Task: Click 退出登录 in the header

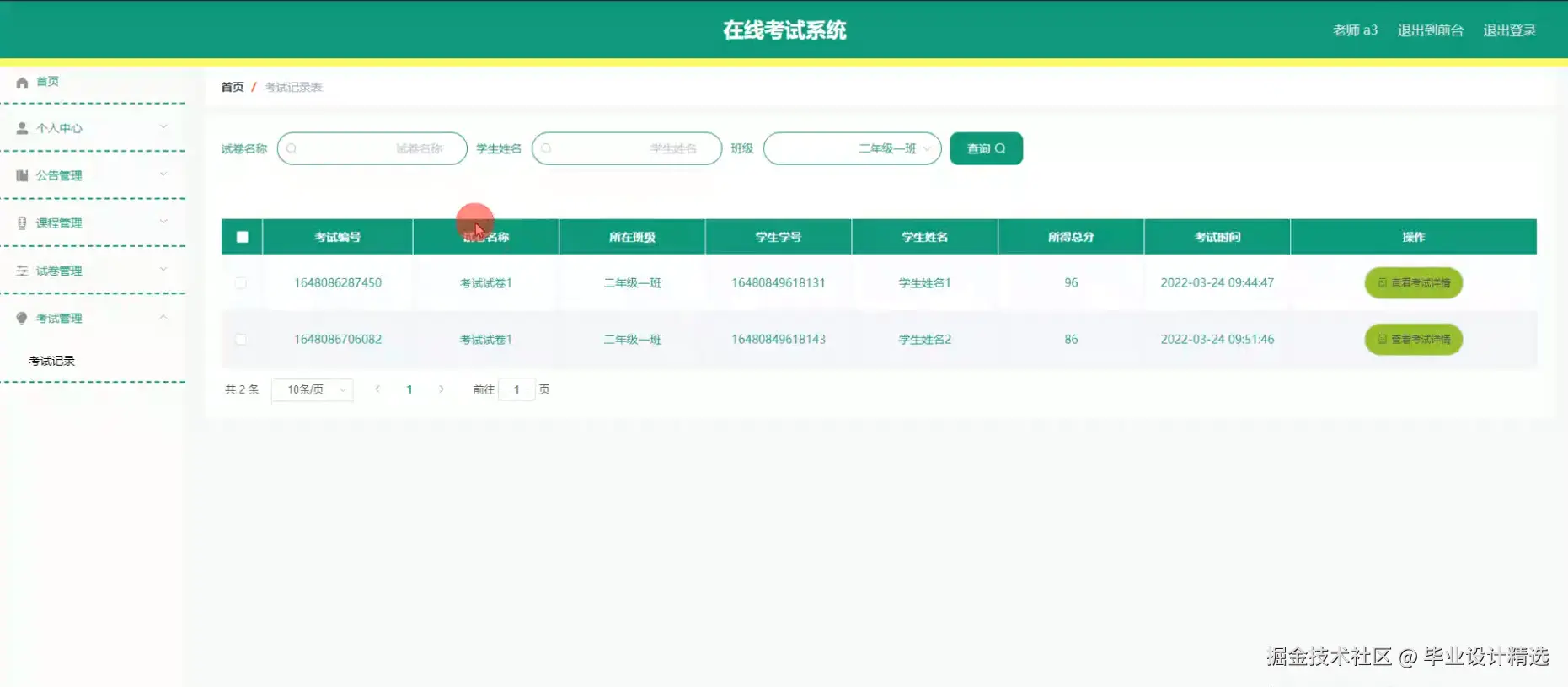Action: 1509,30
